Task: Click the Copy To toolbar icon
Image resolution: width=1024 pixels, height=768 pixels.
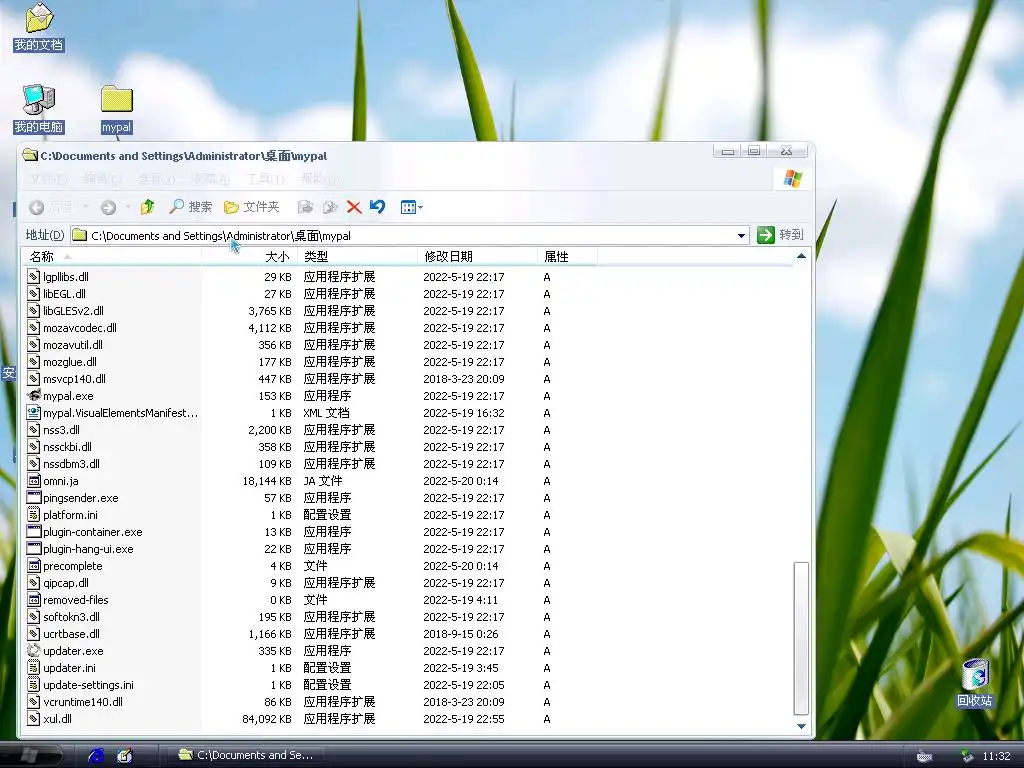Action: click(x=330, y=207)
